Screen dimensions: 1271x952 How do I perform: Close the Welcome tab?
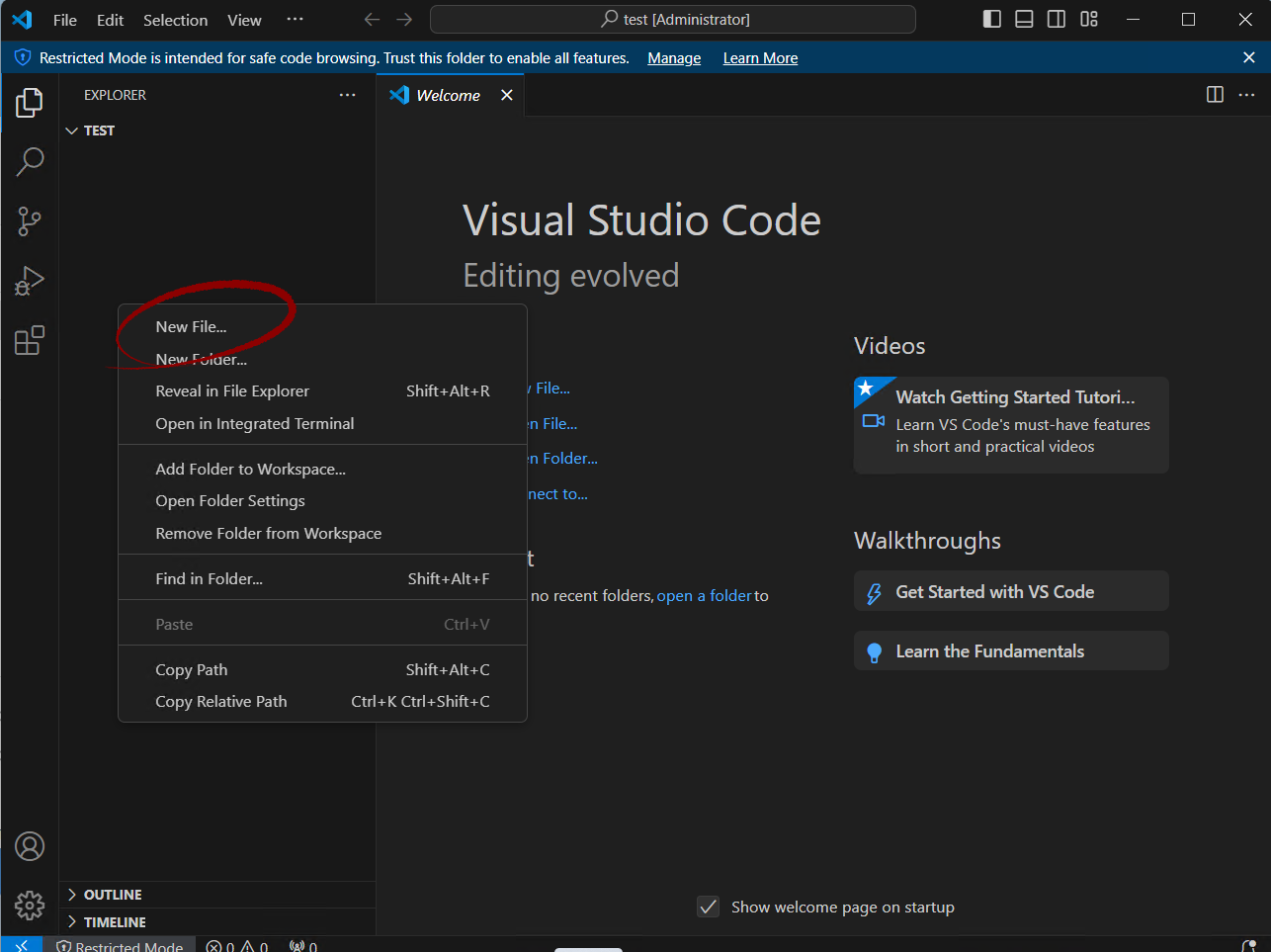click(507, 95)
